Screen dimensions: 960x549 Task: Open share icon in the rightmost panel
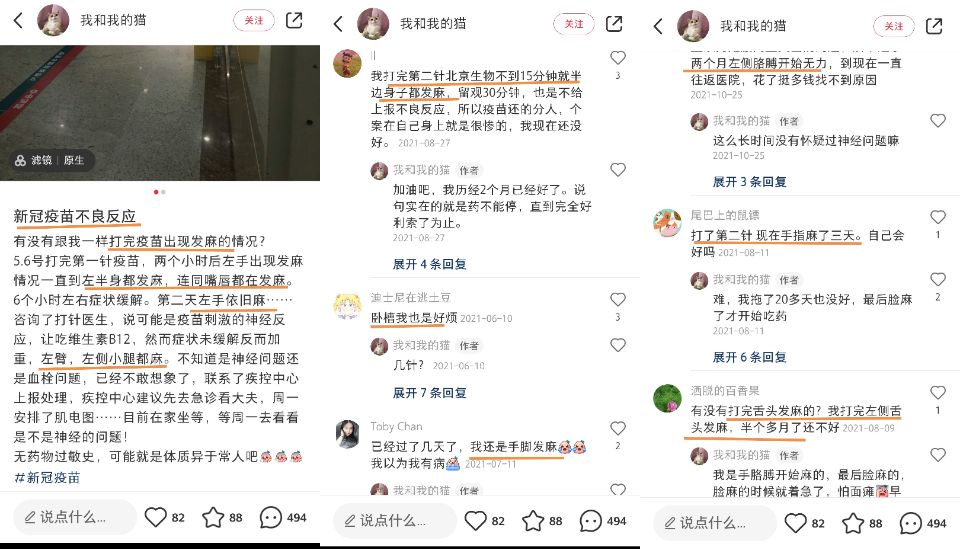(x=934, y=26)
